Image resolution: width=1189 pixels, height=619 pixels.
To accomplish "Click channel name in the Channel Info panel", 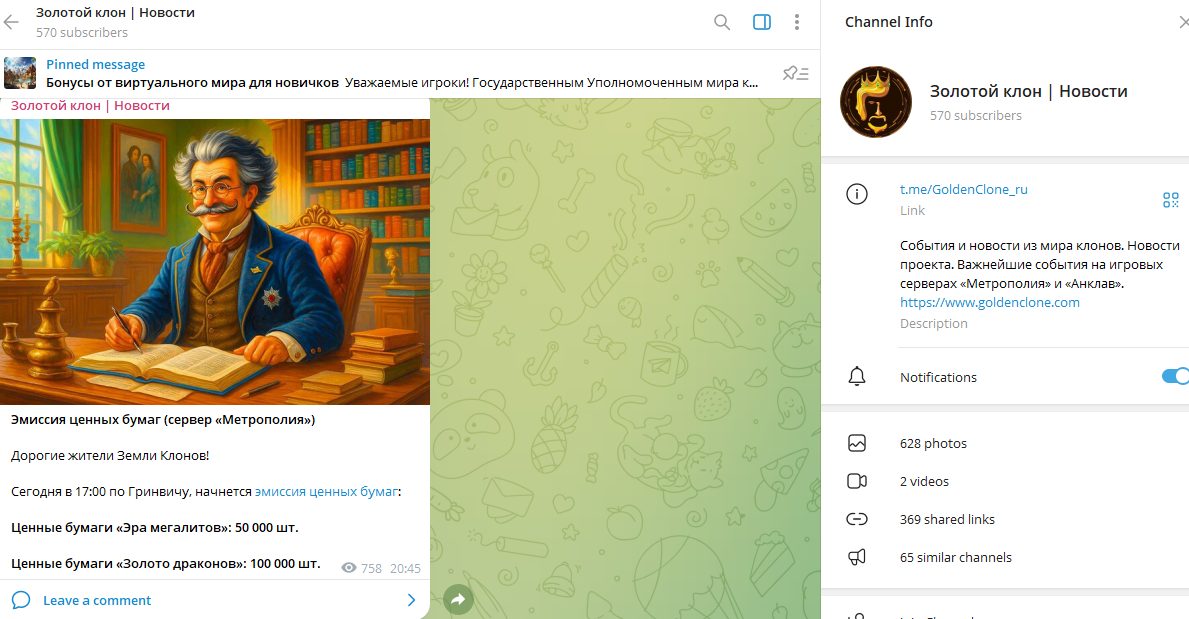I will (1028, 92).
